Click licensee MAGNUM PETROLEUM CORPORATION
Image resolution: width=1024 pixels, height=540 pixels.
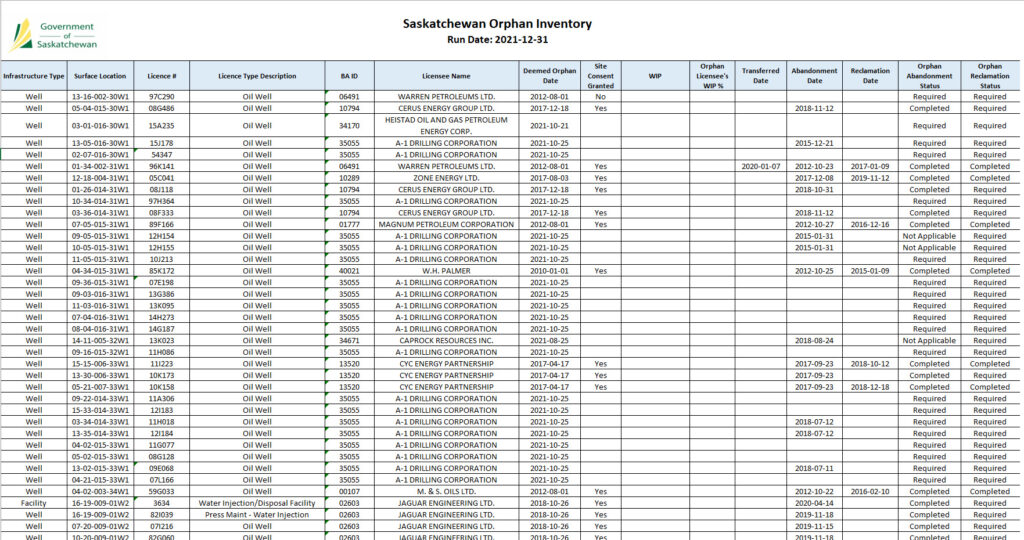click(446, 224)
